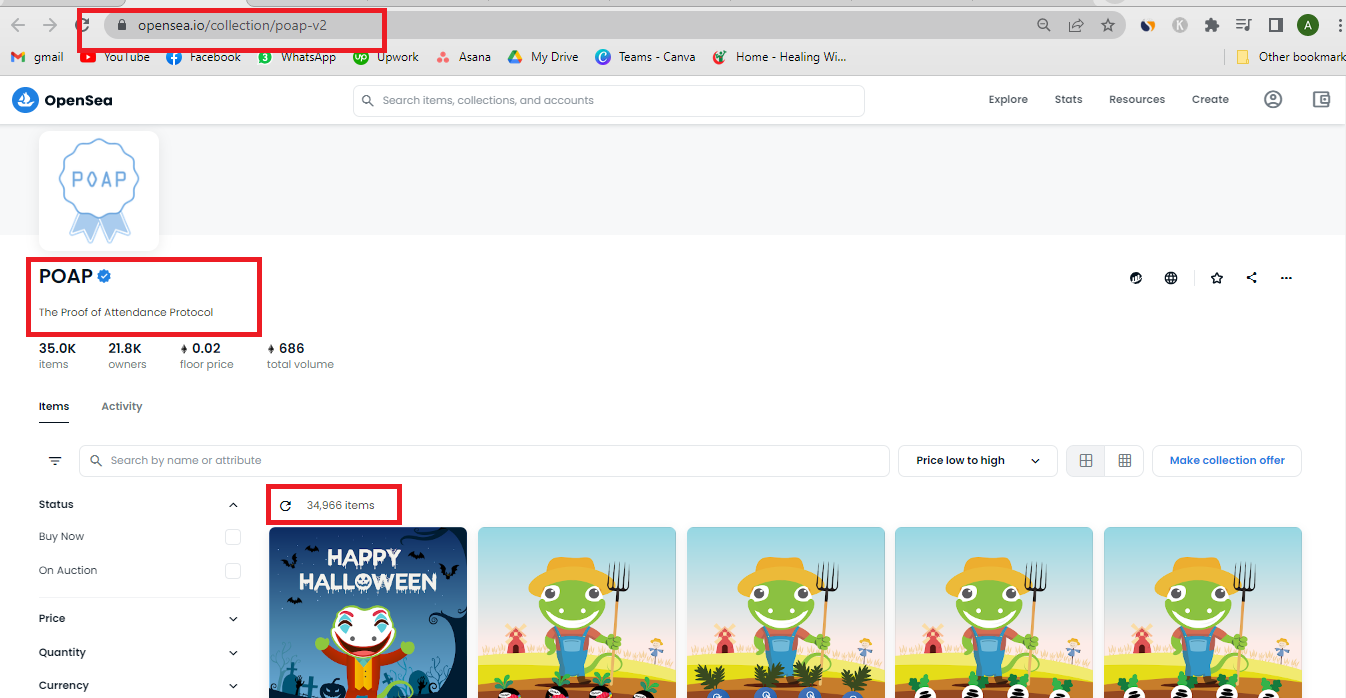Open the Asana bookmark

[463, 57]
